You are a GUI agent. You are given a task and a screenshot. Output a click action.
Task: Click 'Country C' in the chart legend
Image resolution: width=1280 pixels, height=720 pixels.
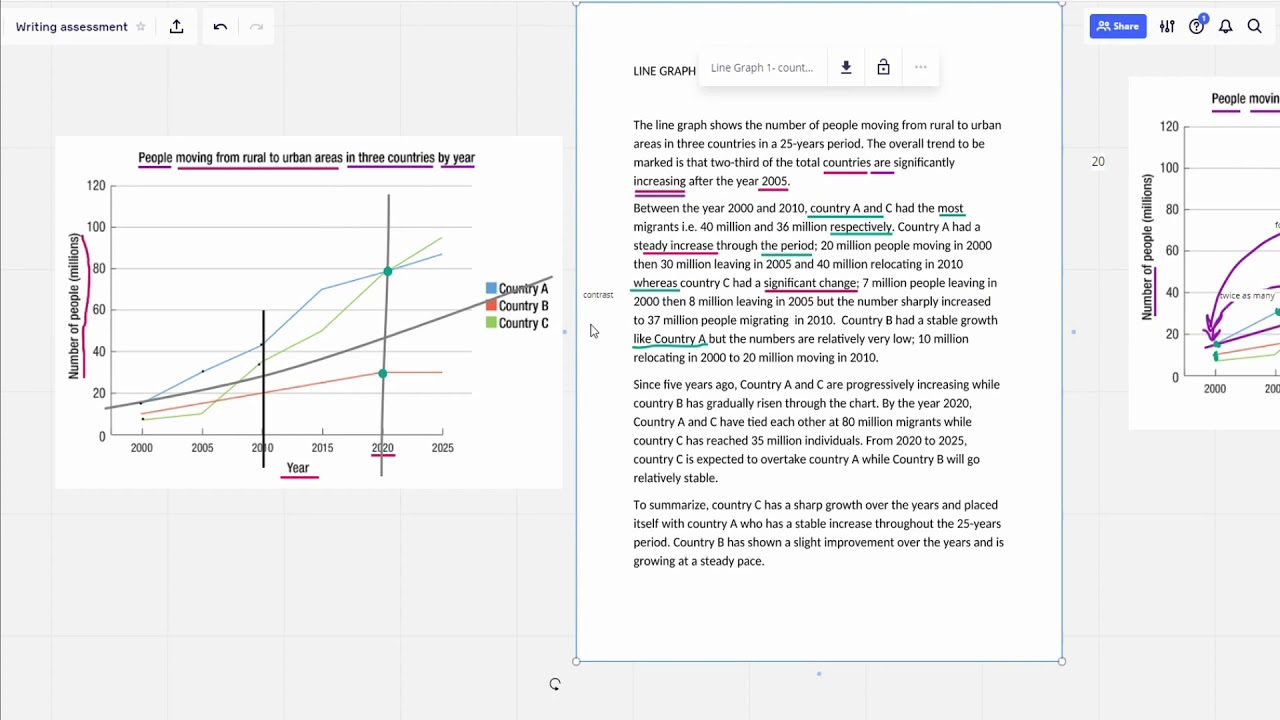click(x=517, y=323)
